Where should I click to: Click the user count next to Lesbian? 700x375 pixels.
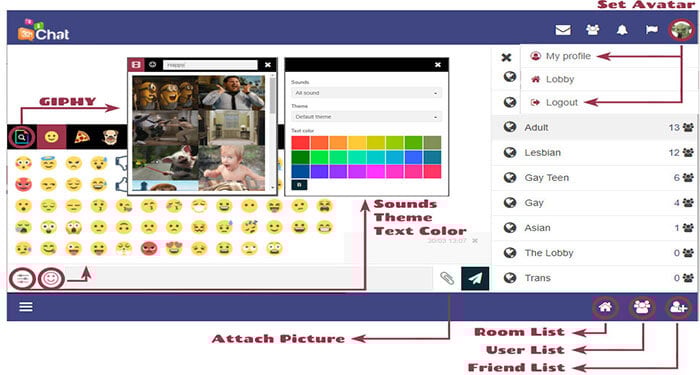(681, 153)
